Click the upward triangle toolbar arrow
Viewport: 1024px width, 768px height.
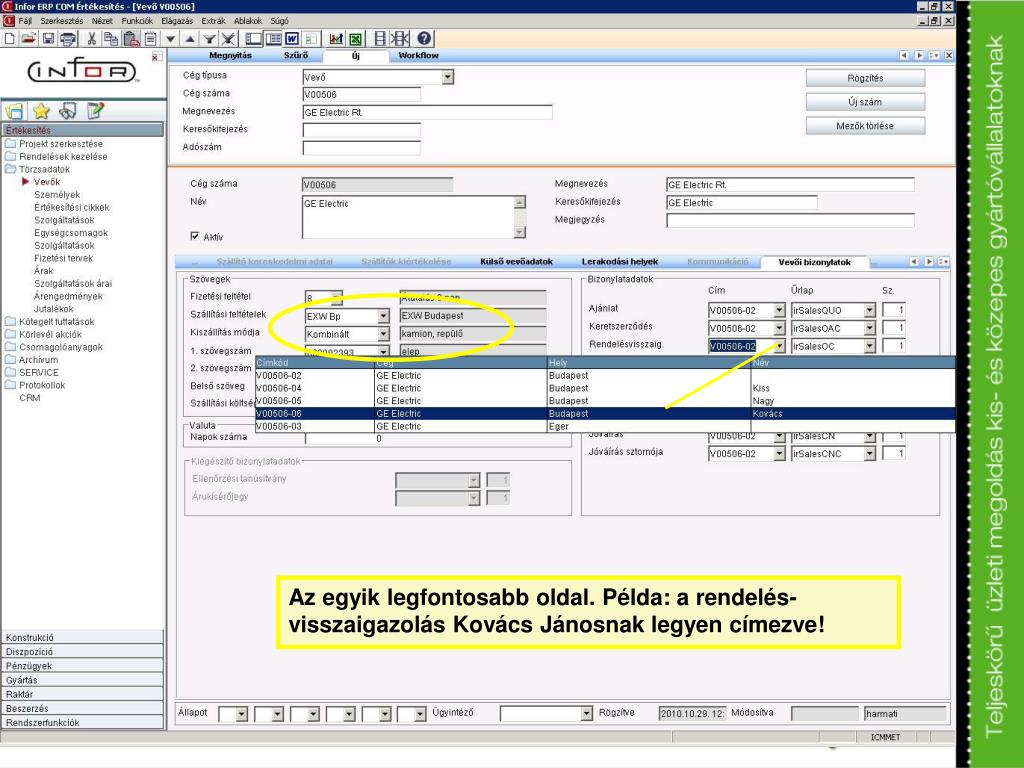tap(189, 39)
